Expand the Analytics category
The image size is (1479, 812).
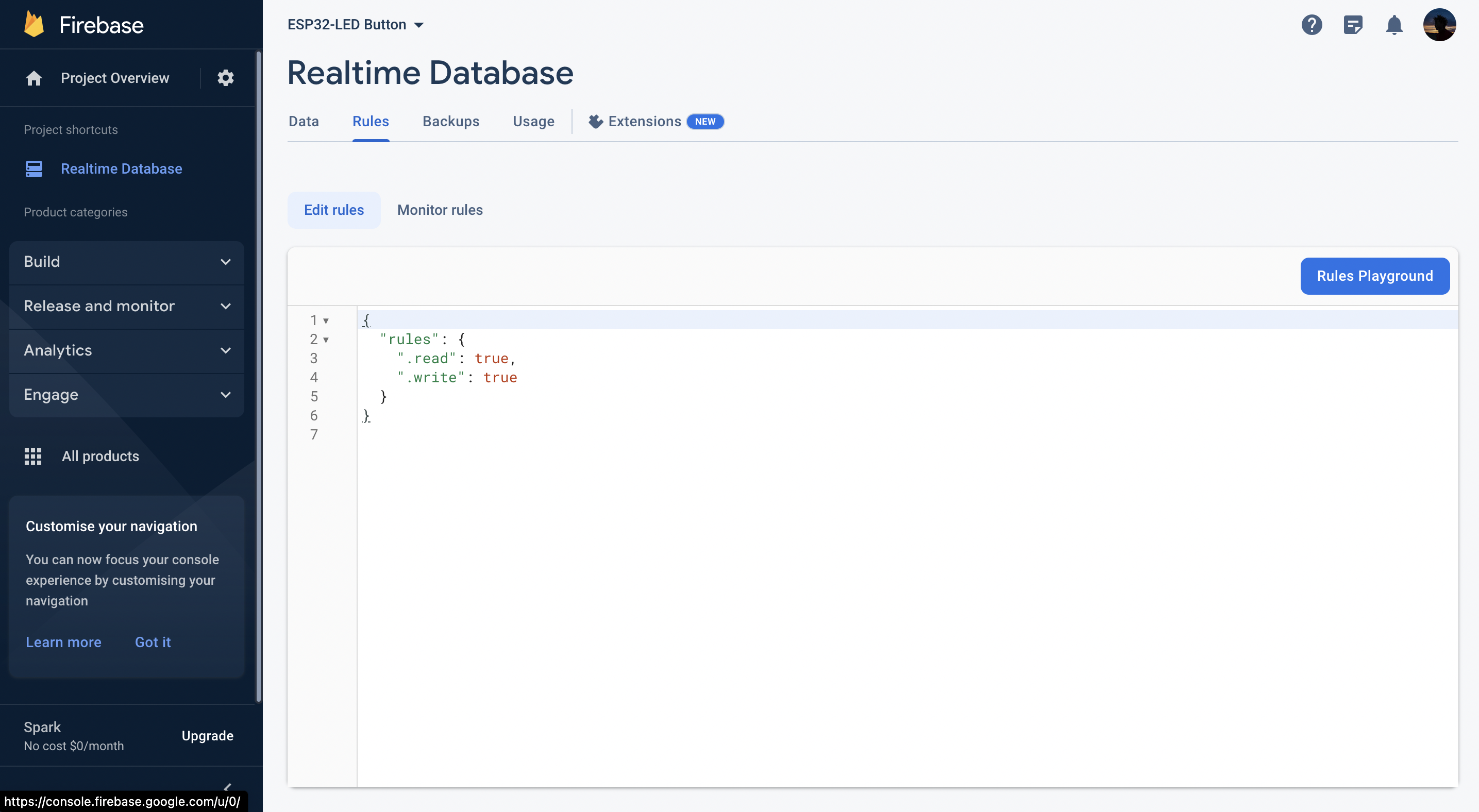(127, 350)
